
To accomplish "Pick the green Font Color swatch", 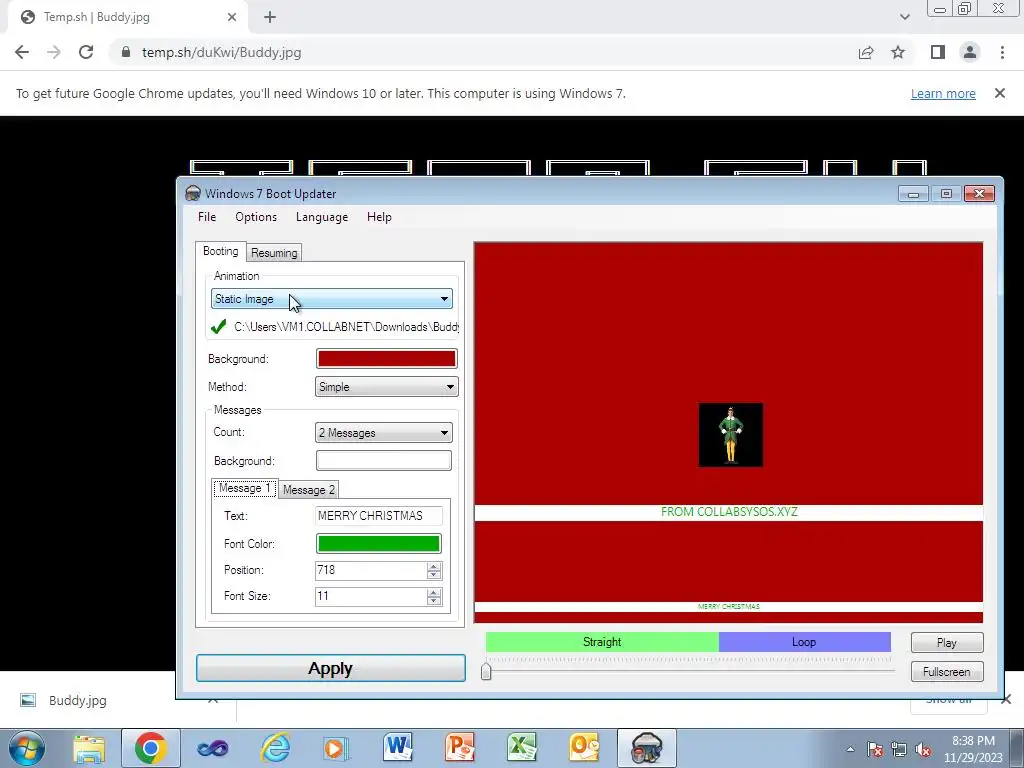I will point(379,543).
